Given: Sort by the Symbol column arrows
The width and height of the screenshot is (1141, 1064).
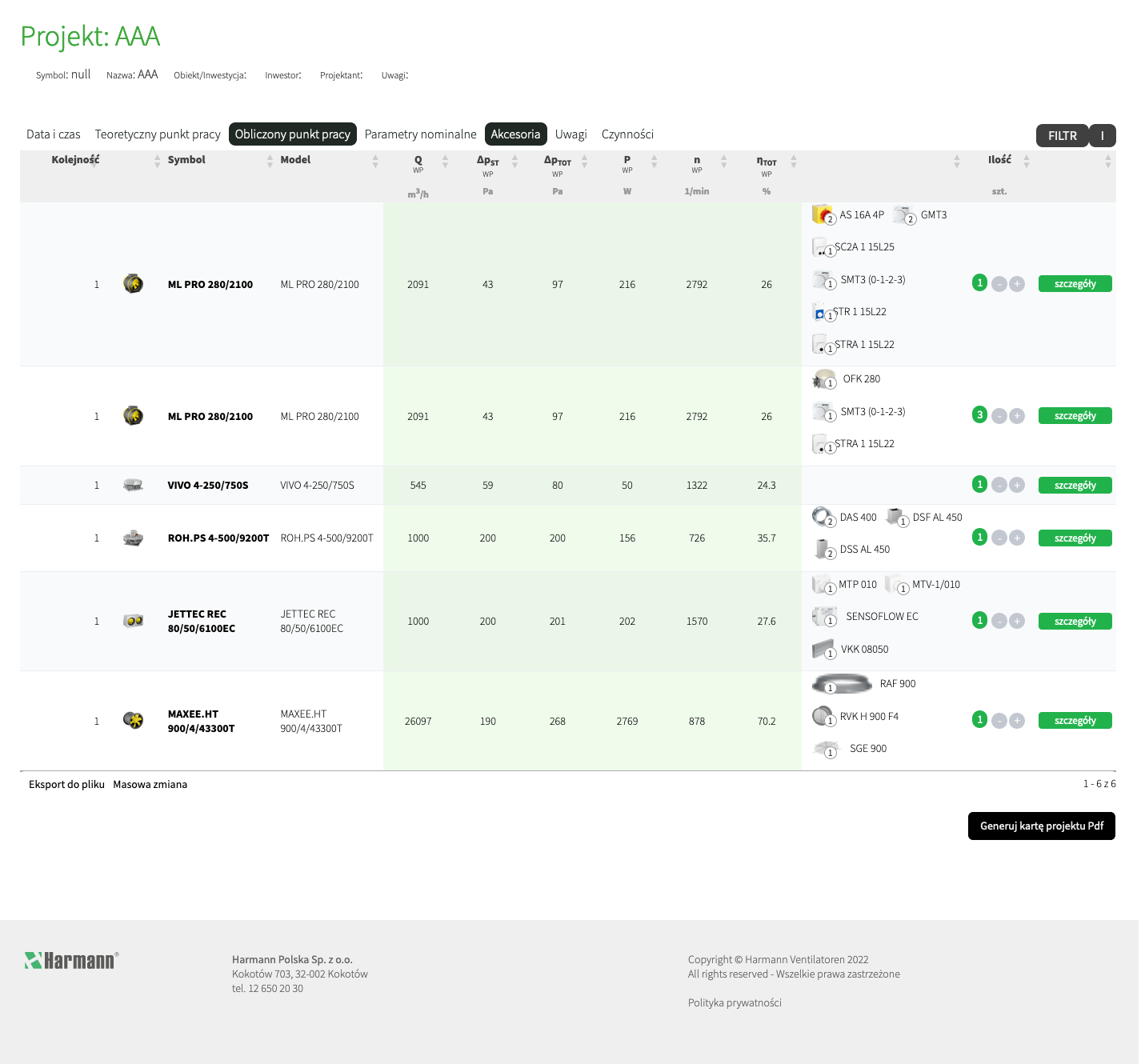Looking at the screenshot, I should coord(270,161).
